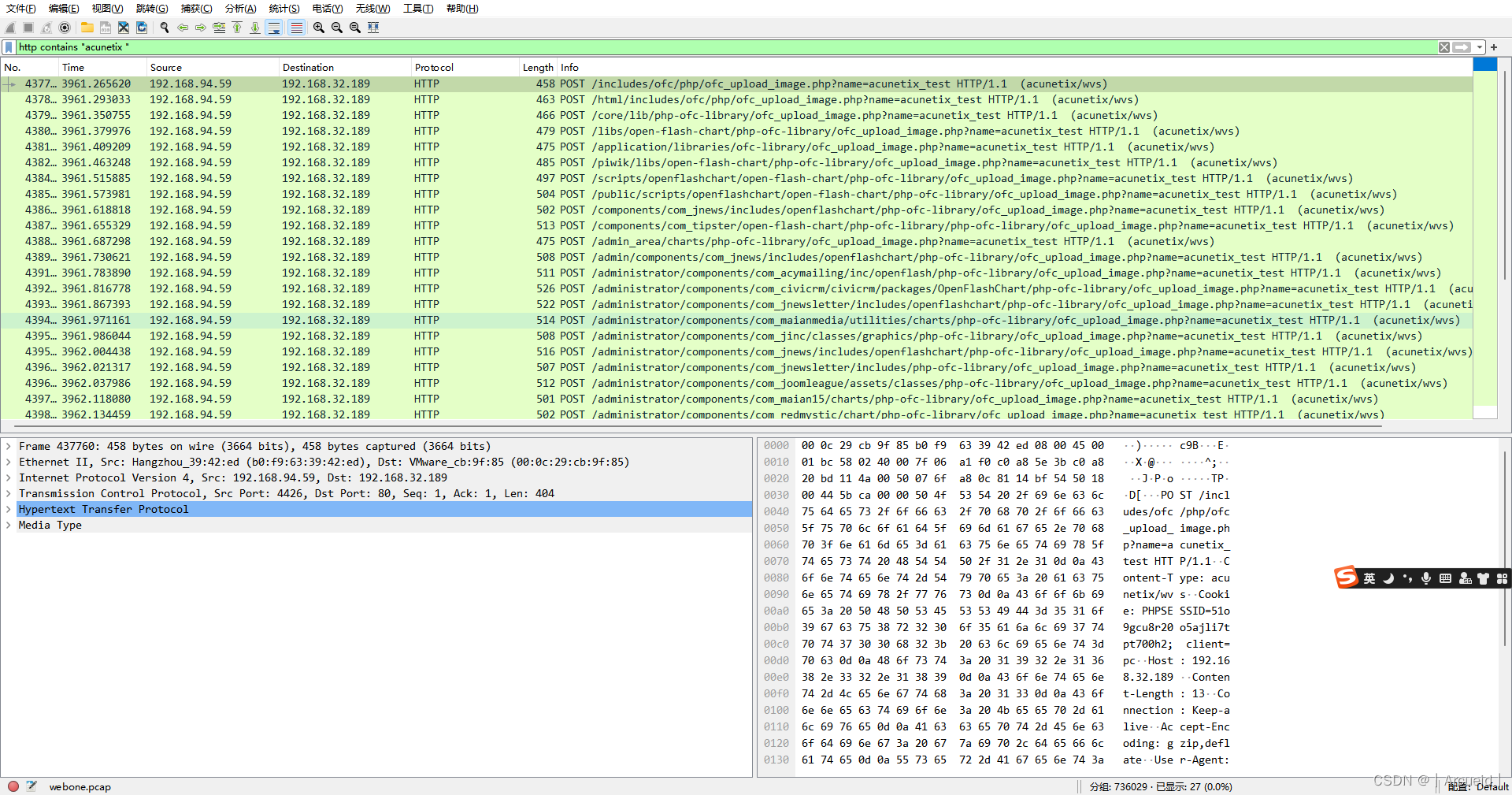Viewport: 1512px width, 795px height.
Task: Add a filter button with plus icon
Action: pyautogui.click(x=1494, y=47)
